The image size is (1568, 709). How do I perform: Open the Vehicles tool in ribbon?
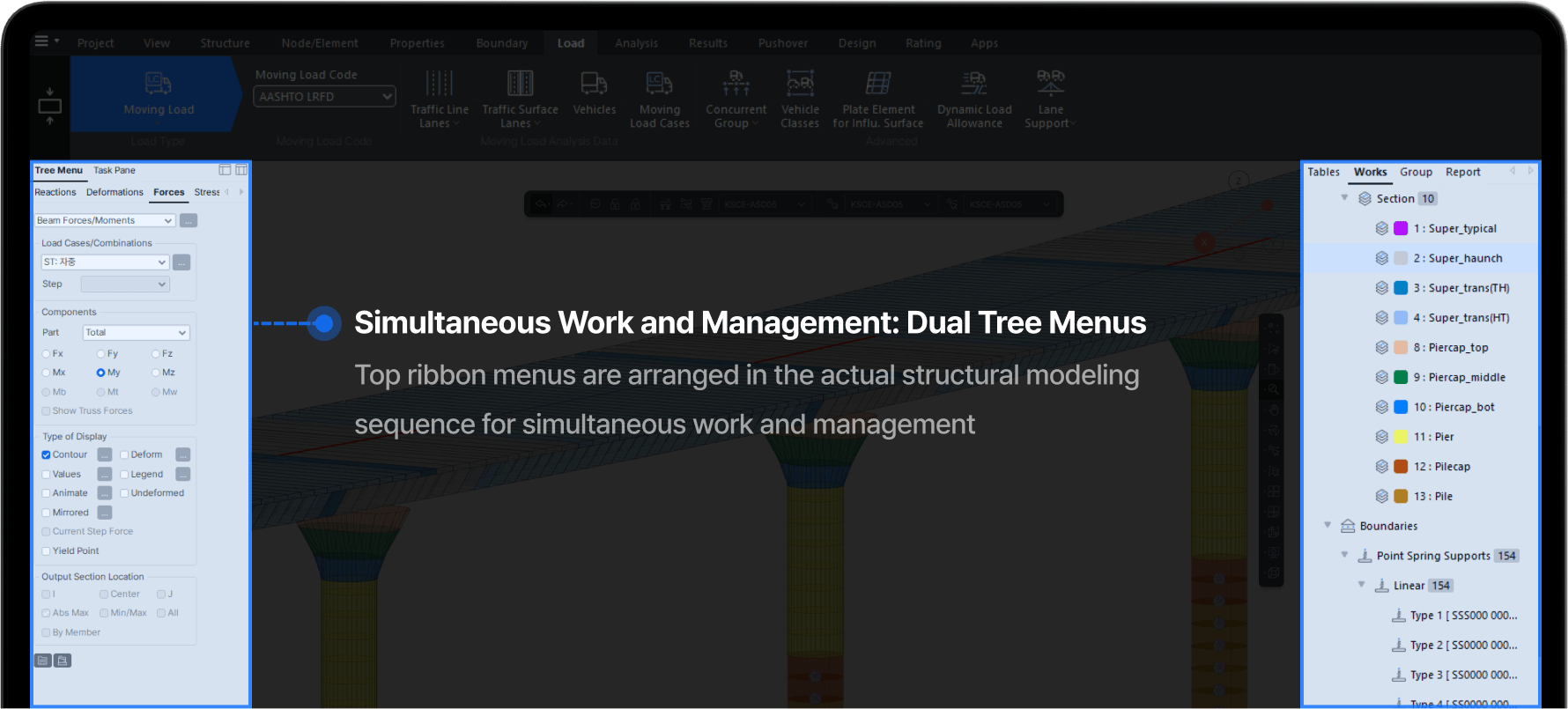click(x=594, y=85)
